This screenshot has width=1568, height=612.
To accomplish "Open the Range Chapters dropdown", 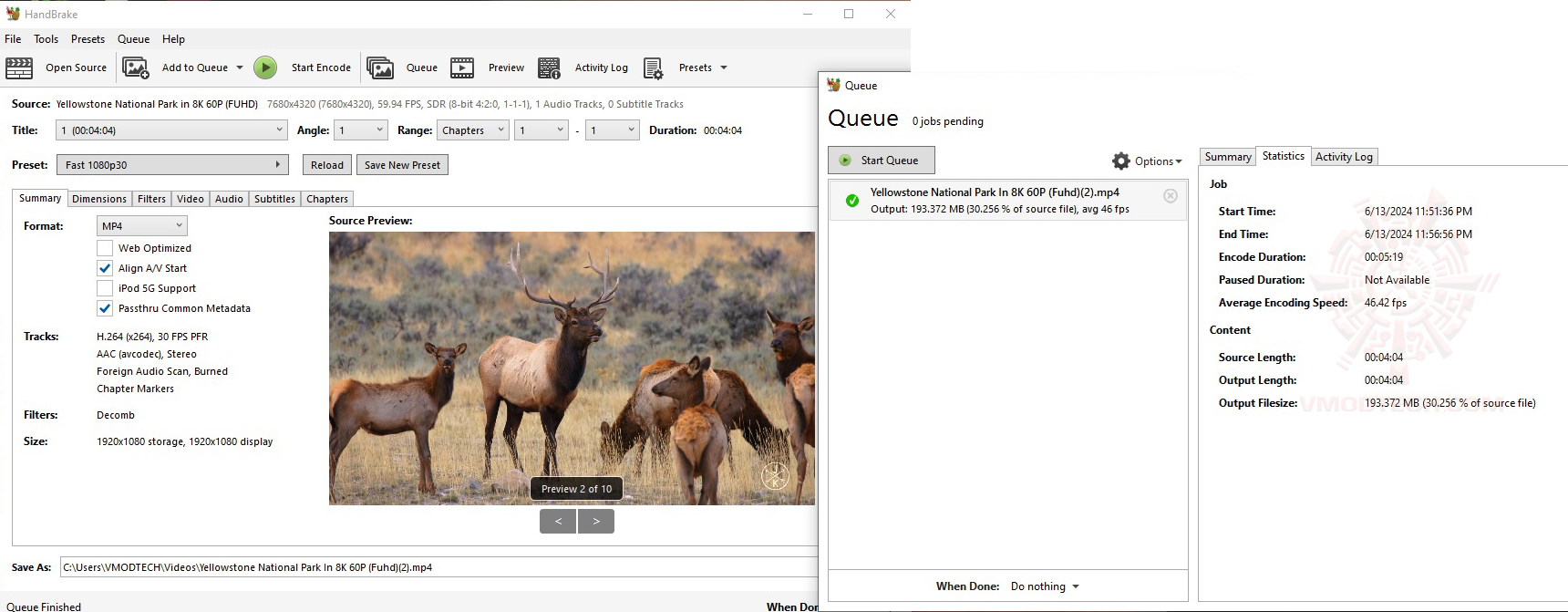I will [x=473, y=130].
